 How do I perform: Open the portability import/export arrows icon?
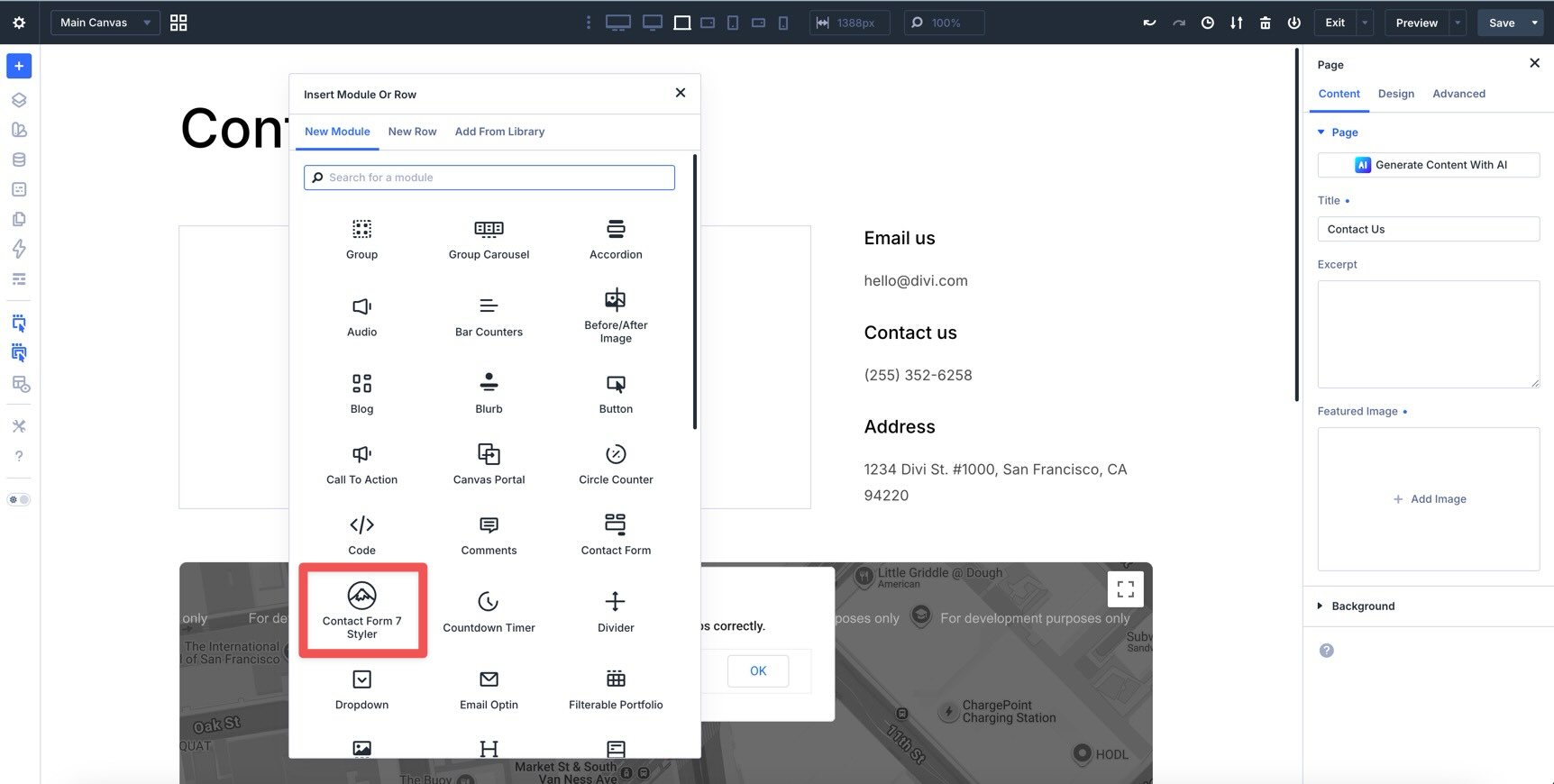click(x=1237, y=23)
